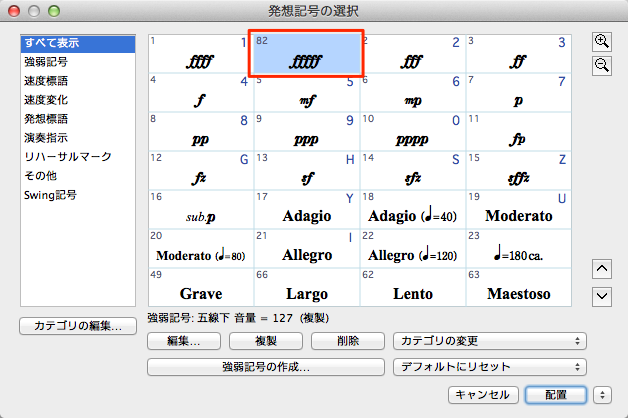
Task: Click the scroll up arrow button
Action: coord(602,269)
